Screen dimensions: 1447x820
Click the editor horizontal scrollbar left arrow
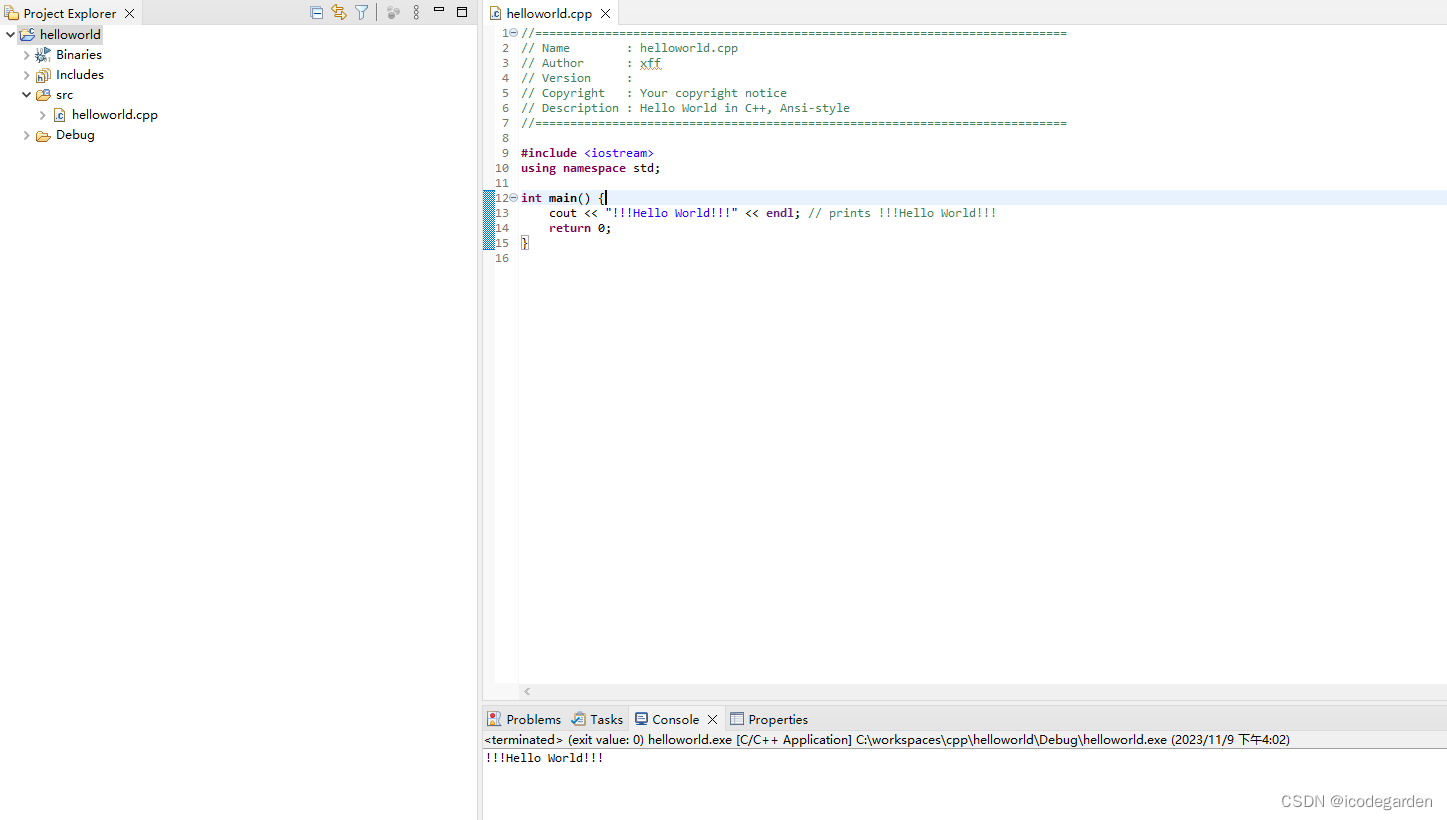point(528,692)
